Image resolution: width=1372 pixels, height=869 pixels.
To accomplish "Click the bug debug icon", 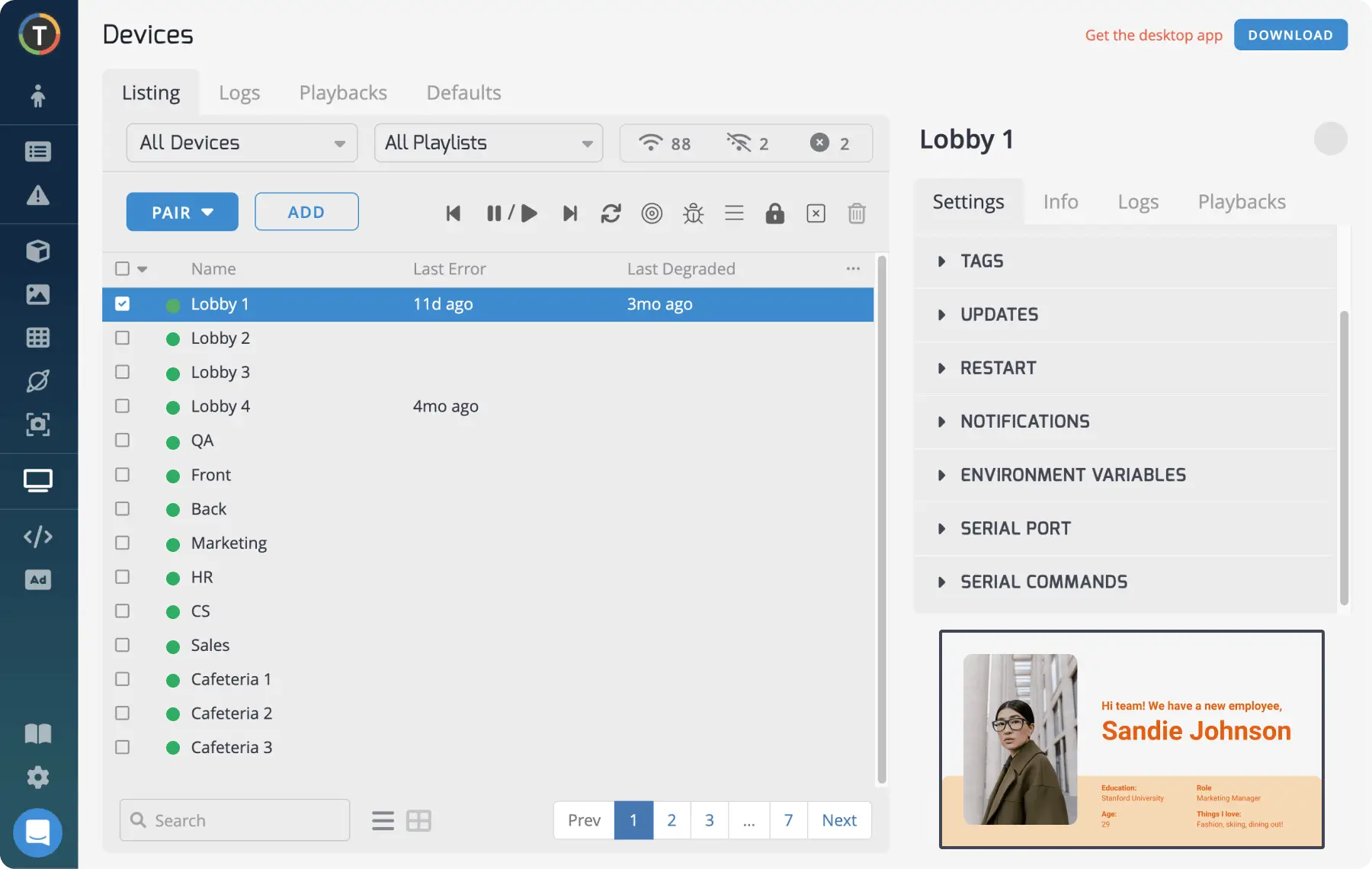I will pos(693,213).
